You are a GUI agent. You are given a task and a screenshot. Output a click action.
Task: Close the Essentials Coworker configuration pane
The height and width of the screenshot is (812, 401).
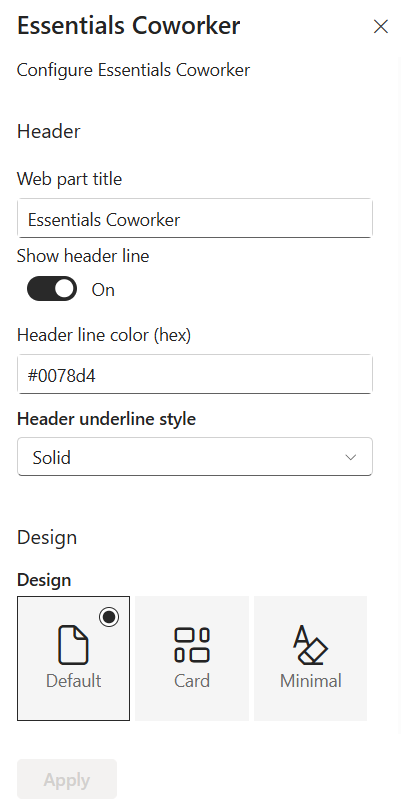click(x=381, y=26)
